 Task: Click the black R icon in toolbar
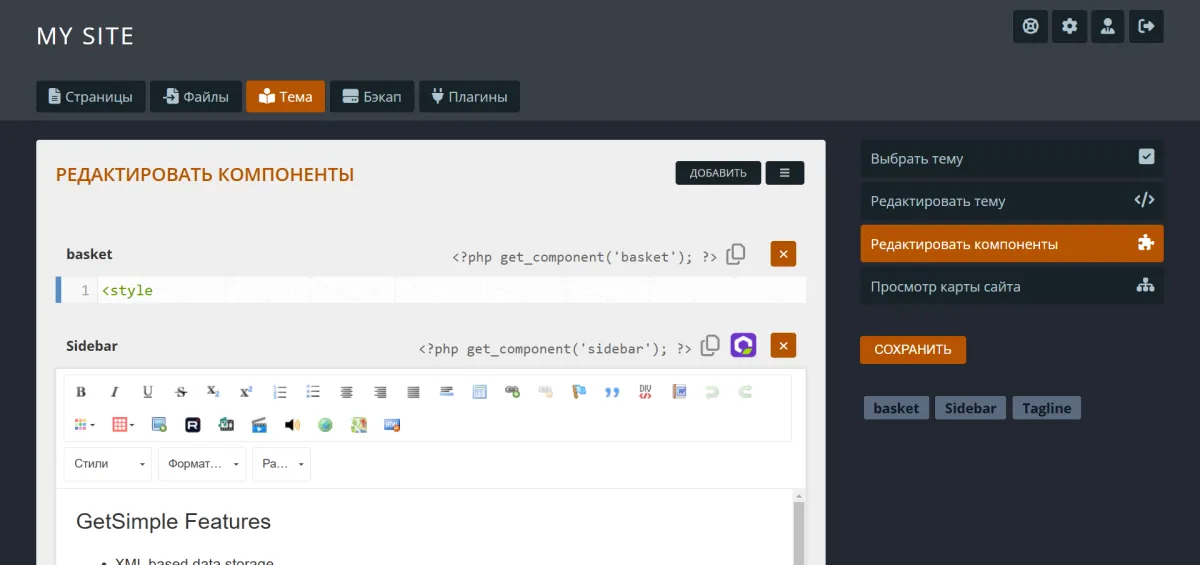[193, 425]
